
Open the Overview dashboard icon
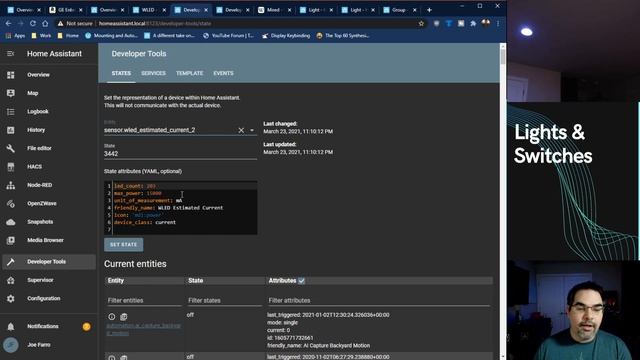(x=11, y=75)
